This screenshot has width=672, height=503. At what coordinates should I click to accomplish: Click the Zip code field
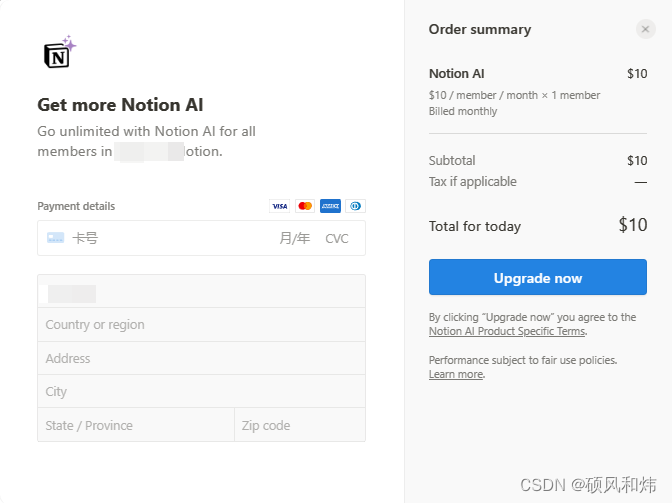[x=300, y=425]
